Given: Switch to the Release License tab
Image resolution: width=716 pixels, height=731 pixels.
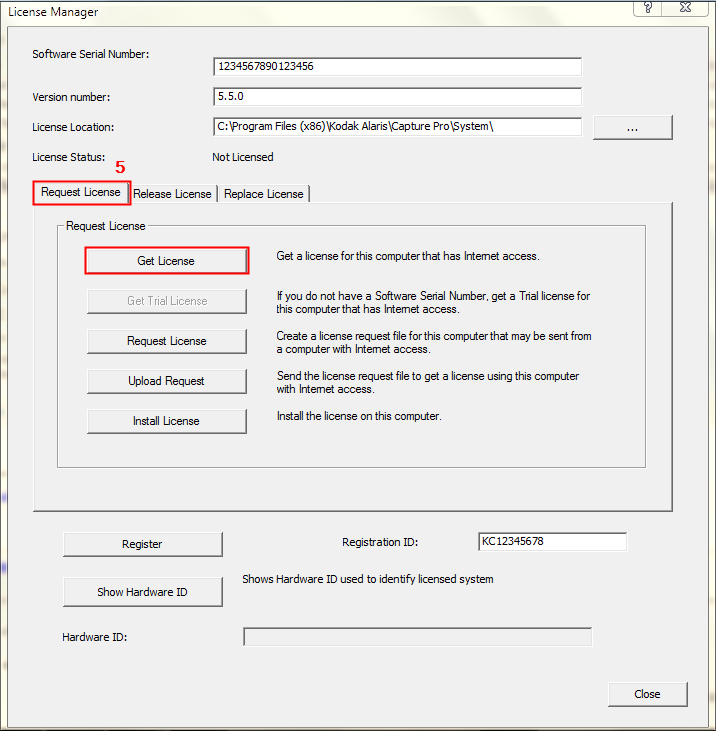Looking at the screenshot, I should pos(173,194).
